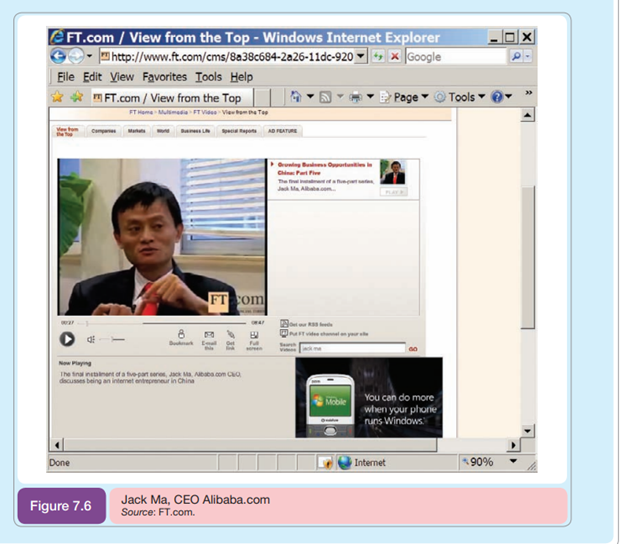
Task: Click Get link icon
Action: click(x=230, y=340)
